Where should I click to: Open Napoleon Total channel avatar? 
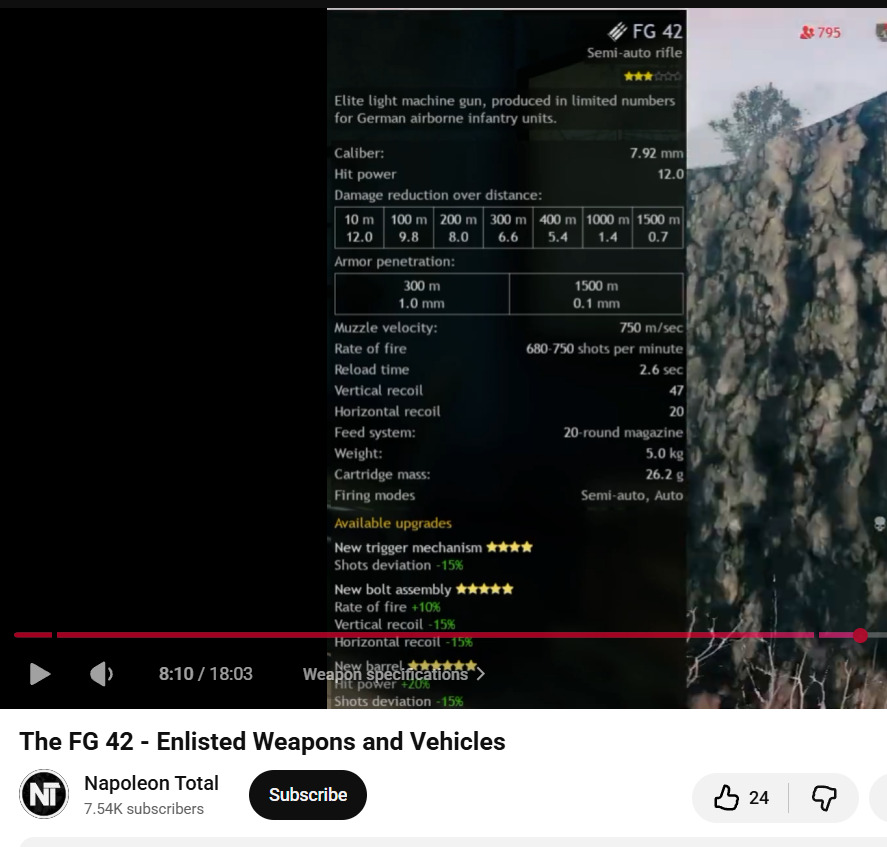44,794
